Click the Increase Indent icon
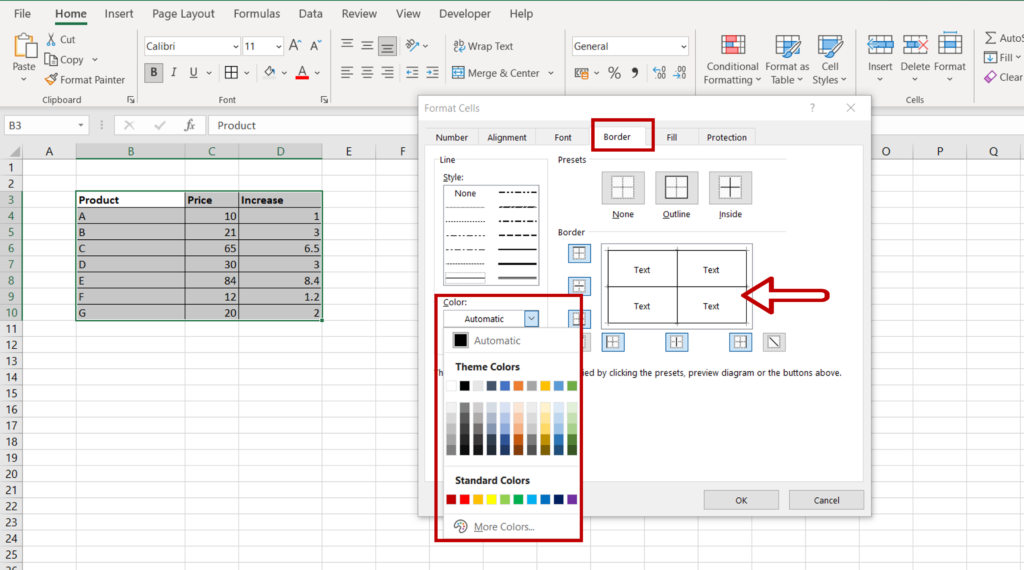1024x570 pixels. (432, 72)
